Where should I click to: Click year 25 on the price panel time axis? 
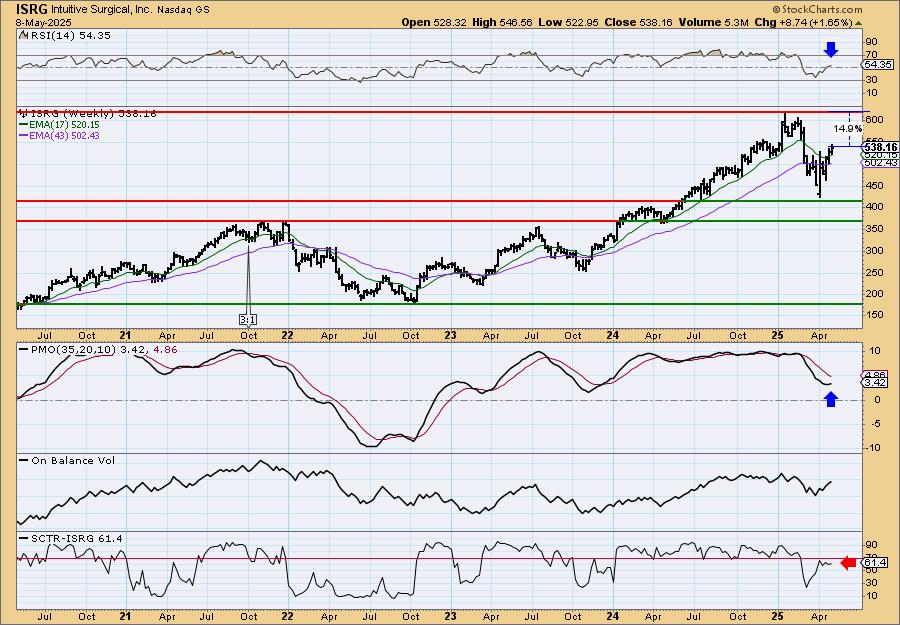(x=778, y=335)
